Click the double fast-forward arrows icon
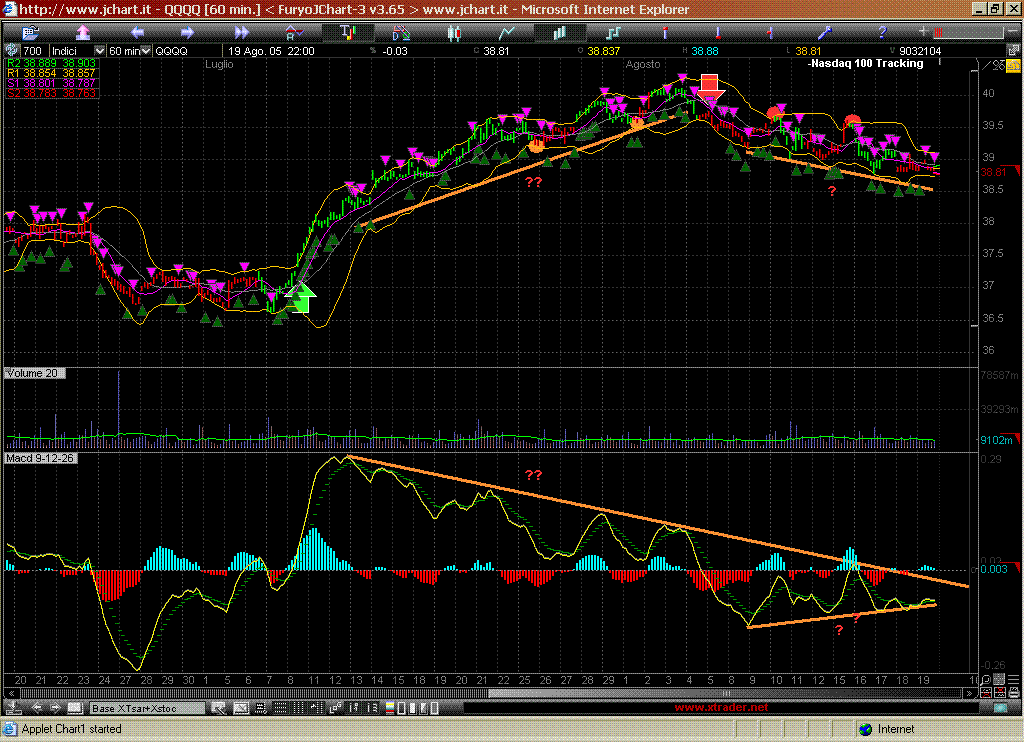This screenshot has width=1024, height=742. pyautogui.click(x=242, y=33)
